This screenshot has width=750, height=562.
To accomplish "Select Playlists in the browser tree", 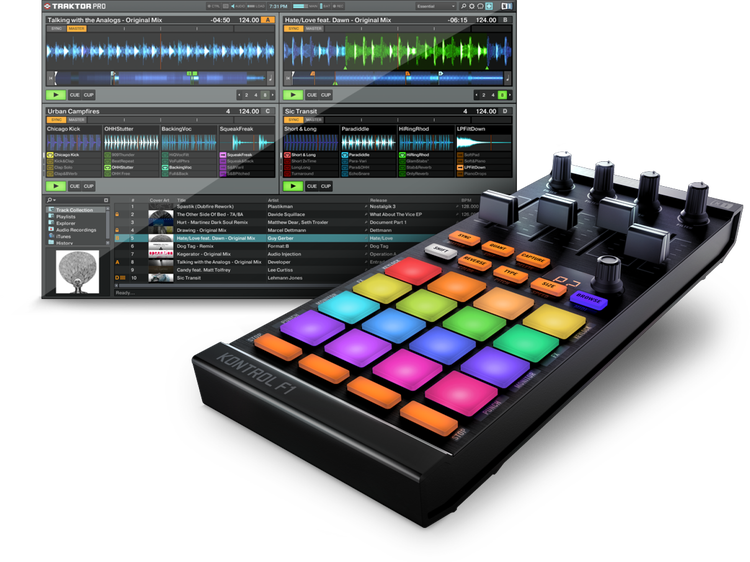I will (66, 217).
